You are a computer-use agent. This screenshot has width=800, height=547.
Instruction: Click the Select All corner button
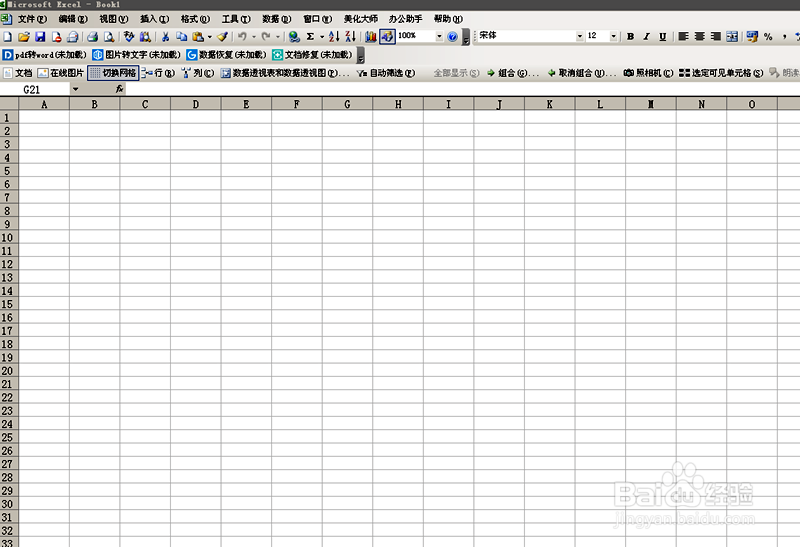(x=9, y=104)
